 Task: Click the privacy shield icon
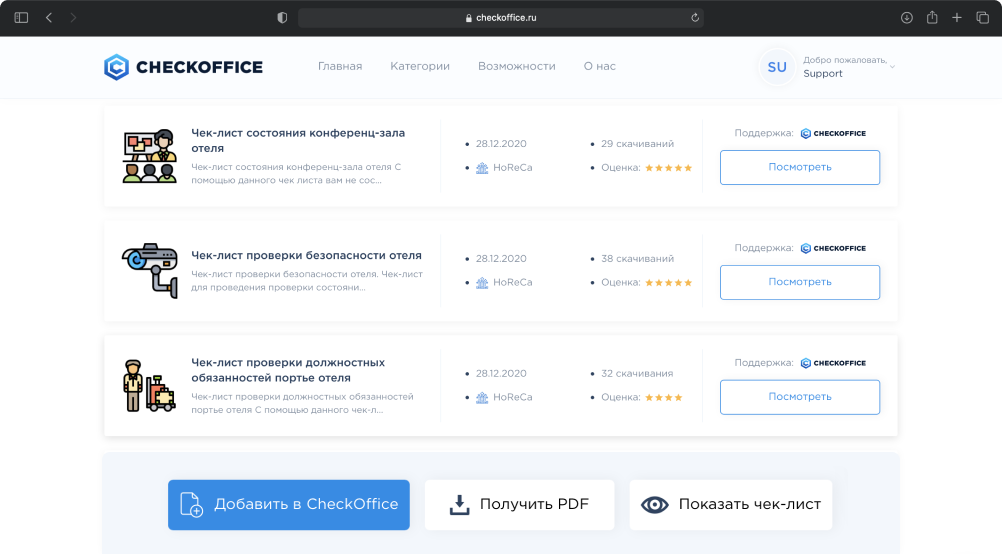[x=282, y=18]
